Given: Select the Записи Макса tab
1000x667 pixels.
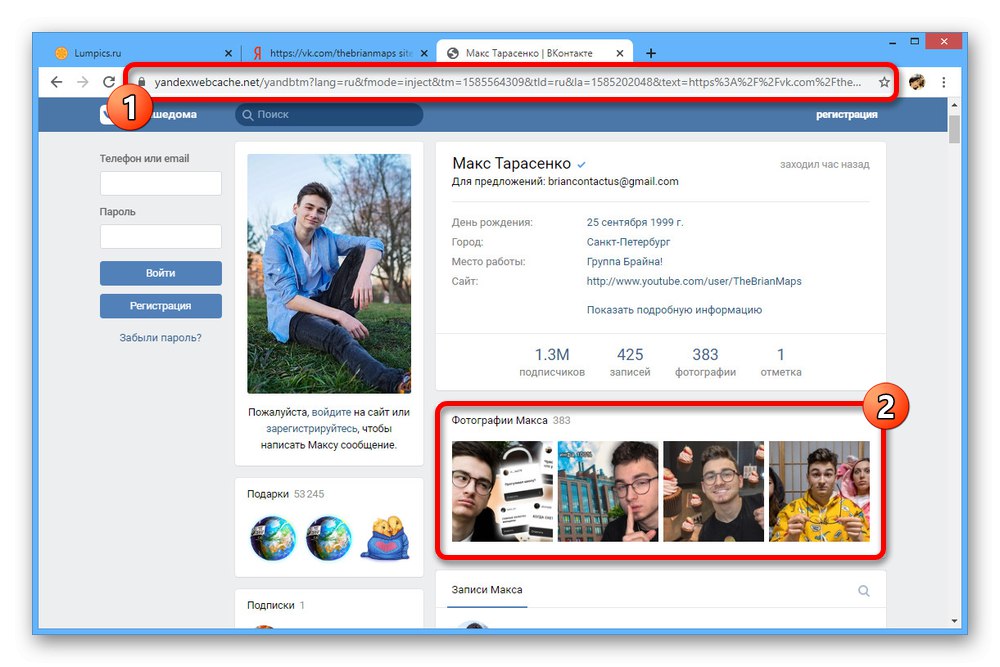Looking at the screenshot, I should click(x=487, y=590).
